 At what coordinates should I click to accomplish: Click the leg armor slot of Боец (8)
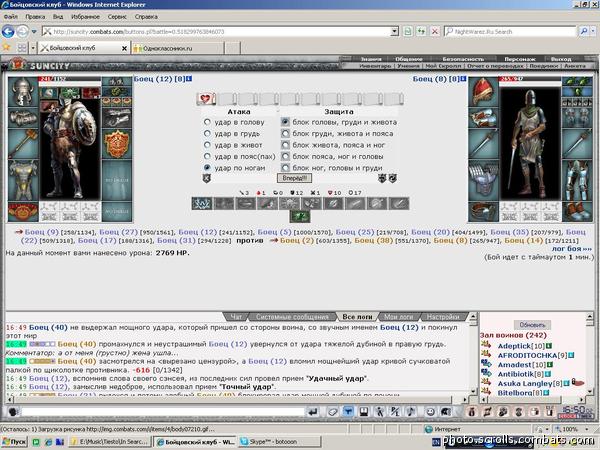[577, 180]
